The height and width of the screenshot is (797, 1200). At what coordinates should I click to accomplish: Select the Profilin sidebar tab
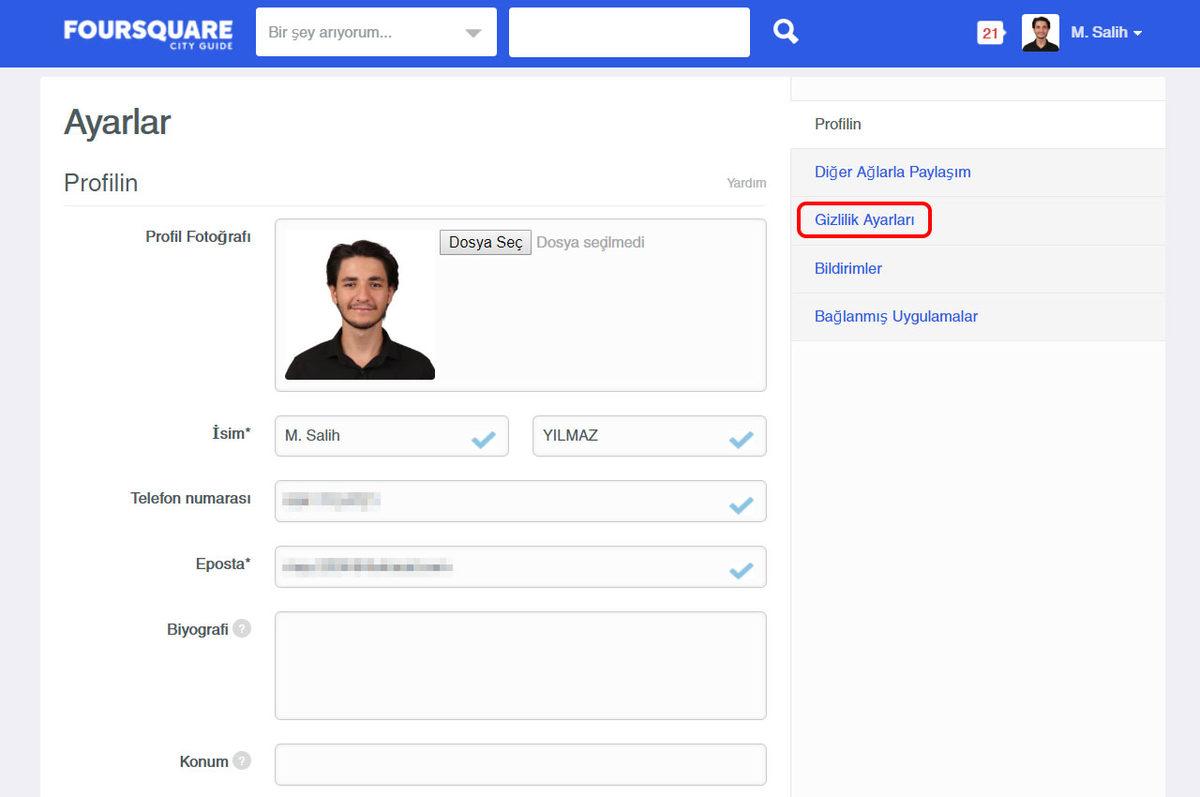[x=838, y=124]
